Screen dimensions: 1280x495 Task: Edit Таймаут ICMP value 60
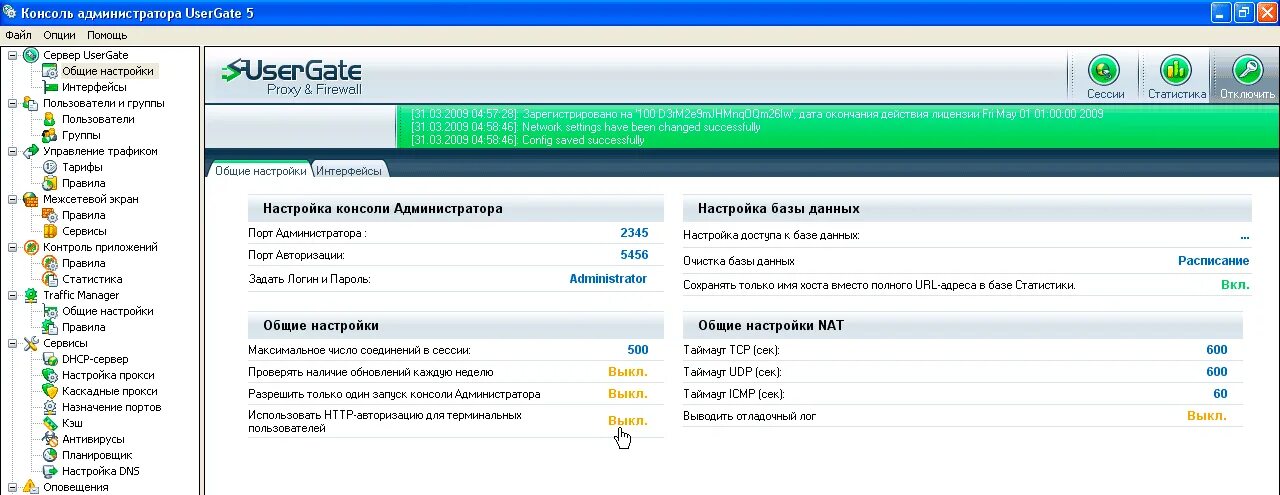(1220, 394)
